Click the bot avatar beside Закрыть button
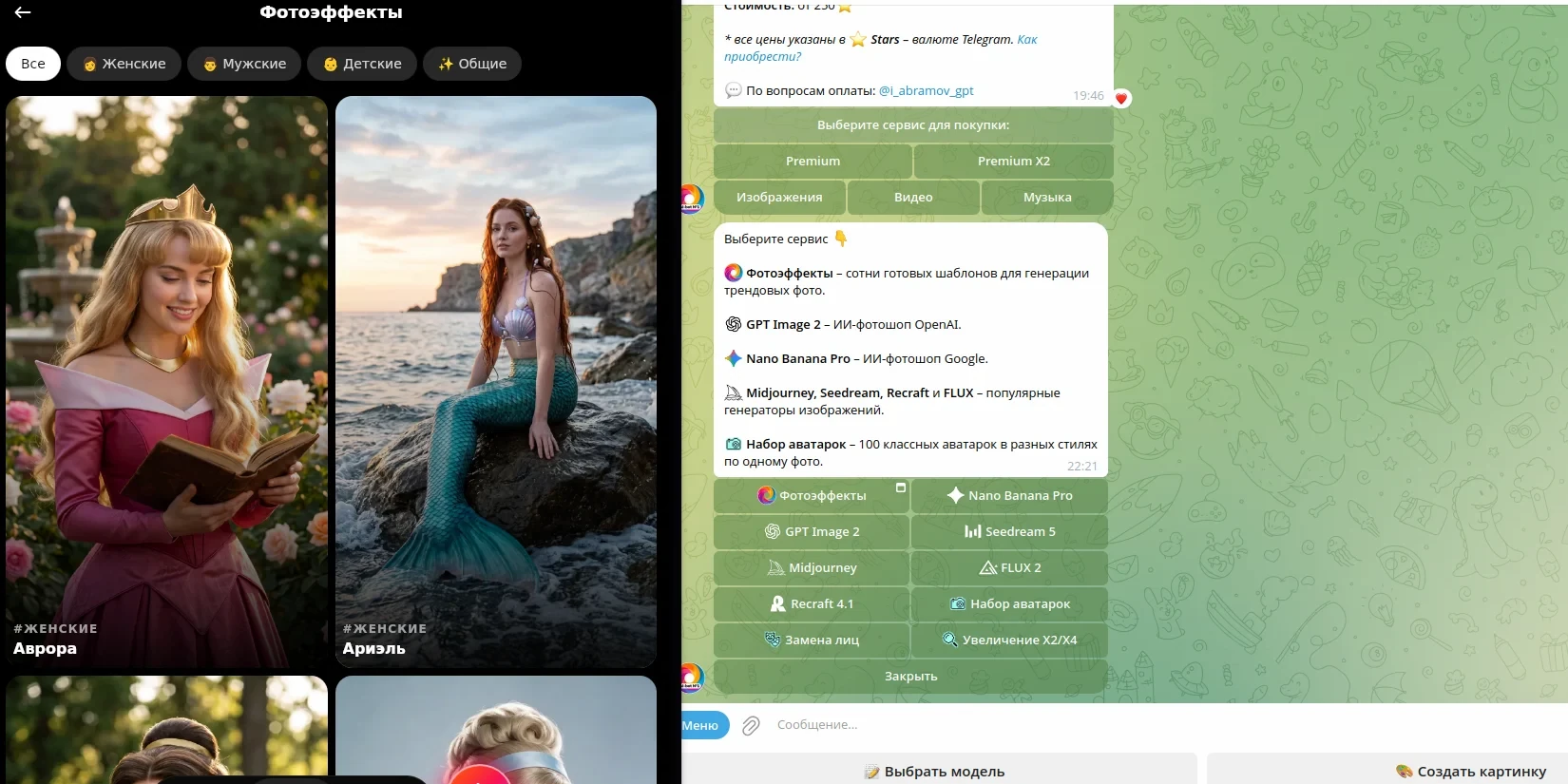 [692, 678]
